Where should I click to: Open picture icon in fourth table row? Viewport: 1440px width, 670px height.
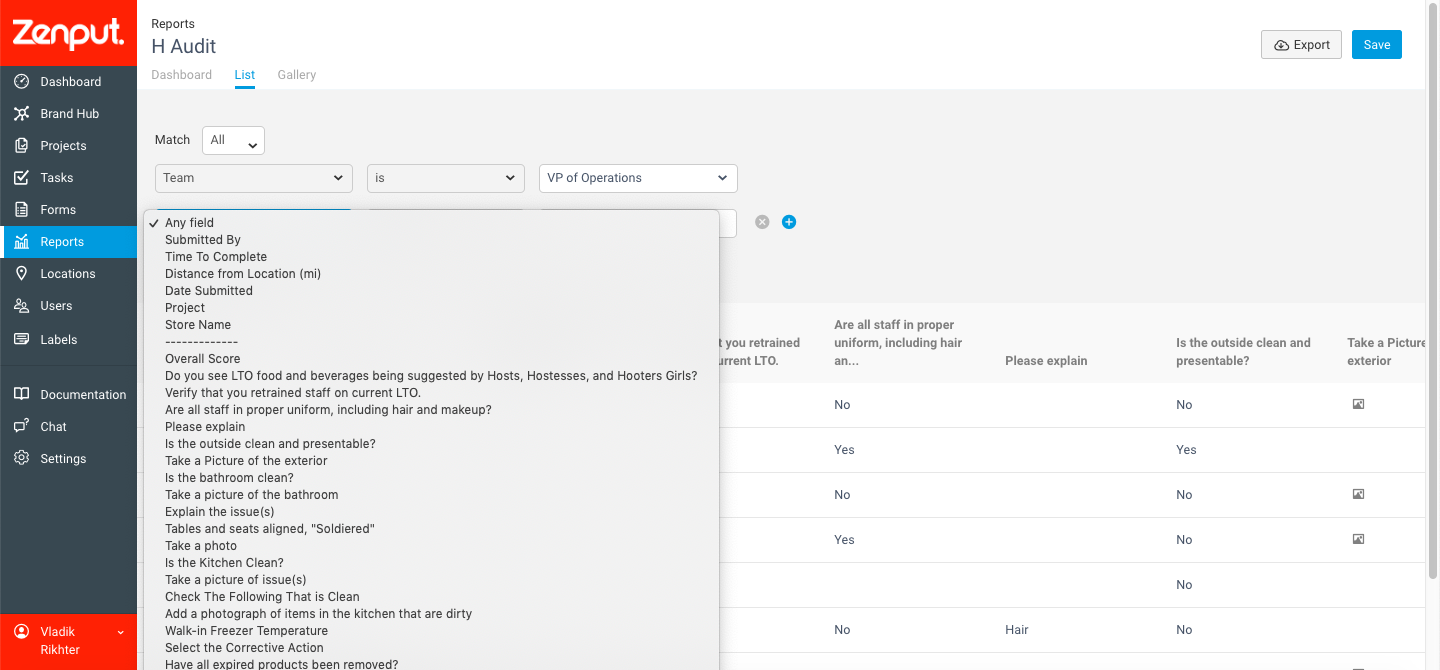point(1358,539)
